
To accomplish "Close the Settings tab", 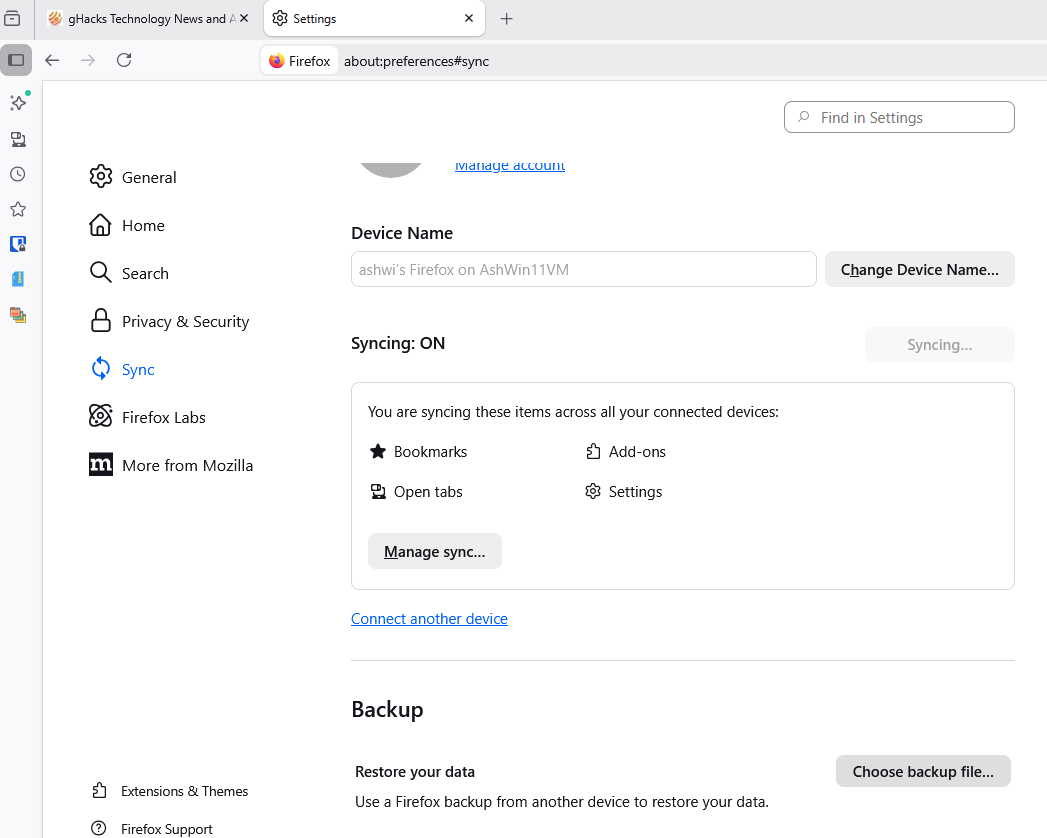I will 469,19.
